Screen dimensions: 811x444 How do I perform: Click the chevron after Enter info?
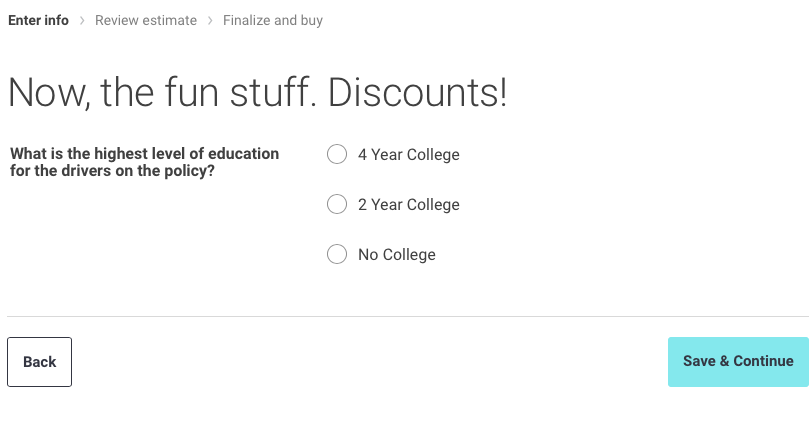tap(82, 20)
